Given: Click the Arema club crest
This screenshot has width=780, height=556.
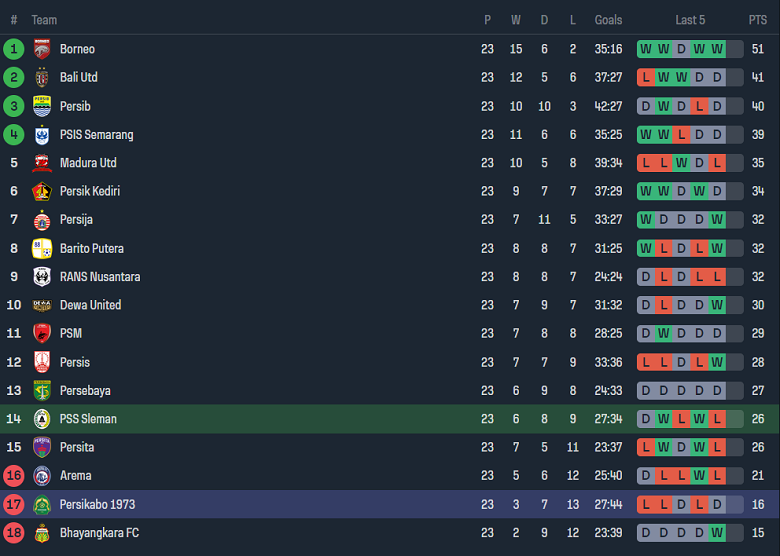Looking at the screenshot, I should [42, 476].
